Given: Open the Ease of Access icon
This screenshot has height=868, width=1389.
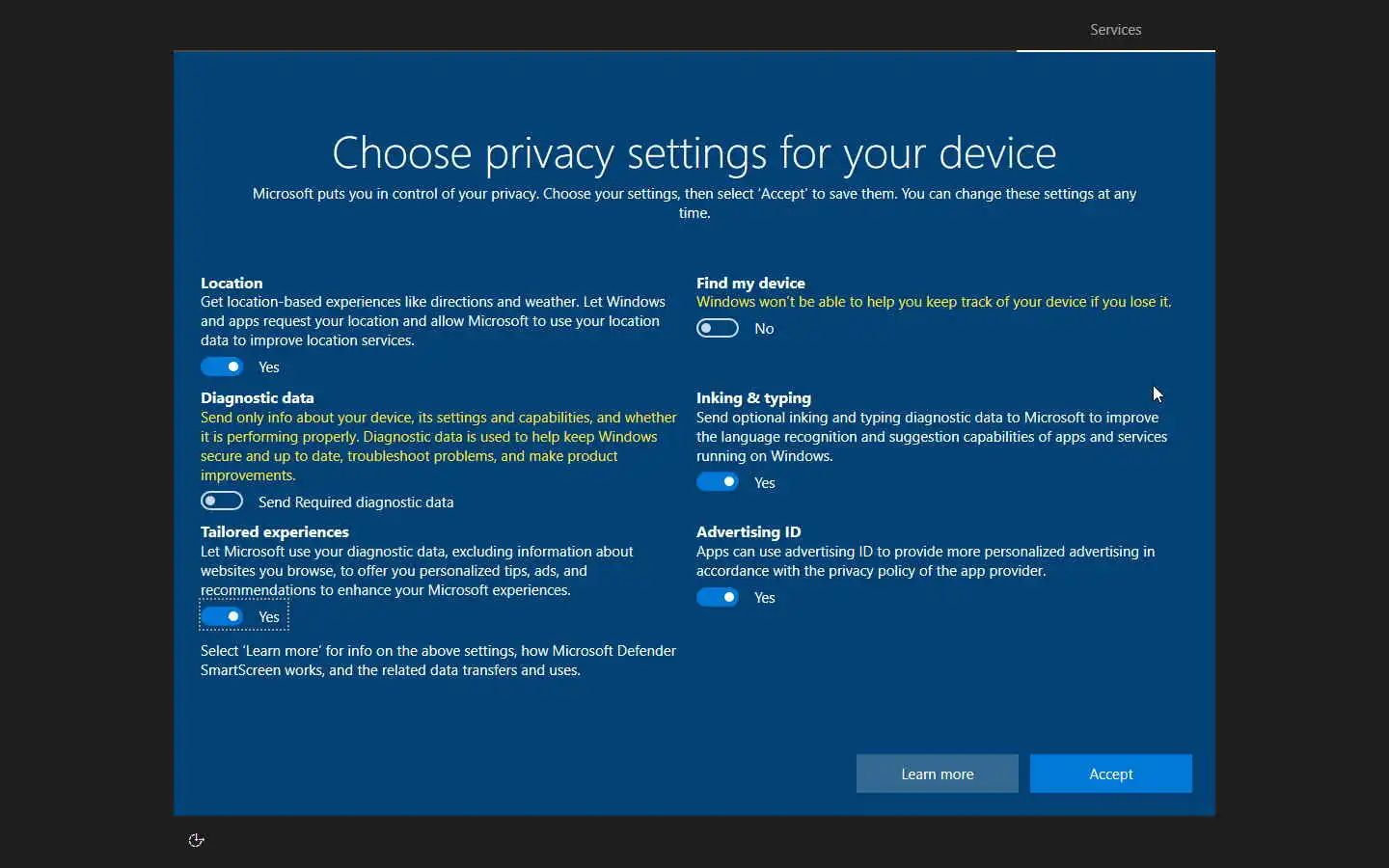Looking at the screenshot, I should coord(196,840).
